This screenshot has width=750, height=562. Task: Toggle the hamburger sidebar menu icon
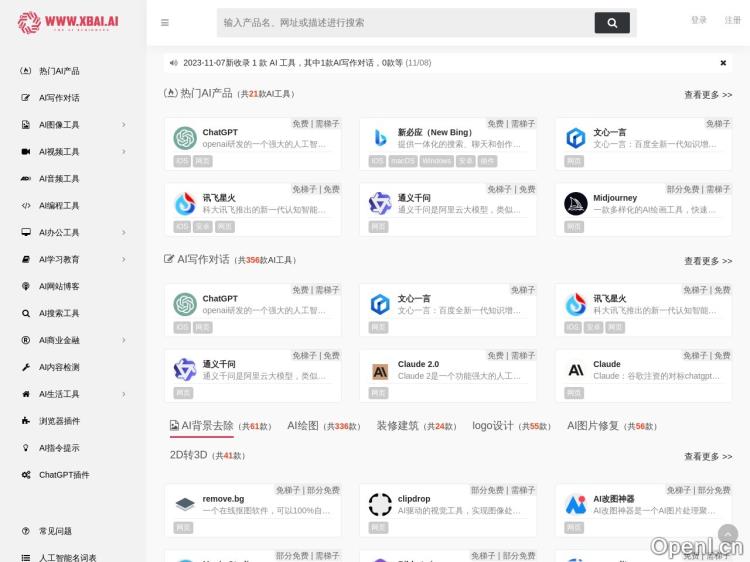[x=165, y=22]
